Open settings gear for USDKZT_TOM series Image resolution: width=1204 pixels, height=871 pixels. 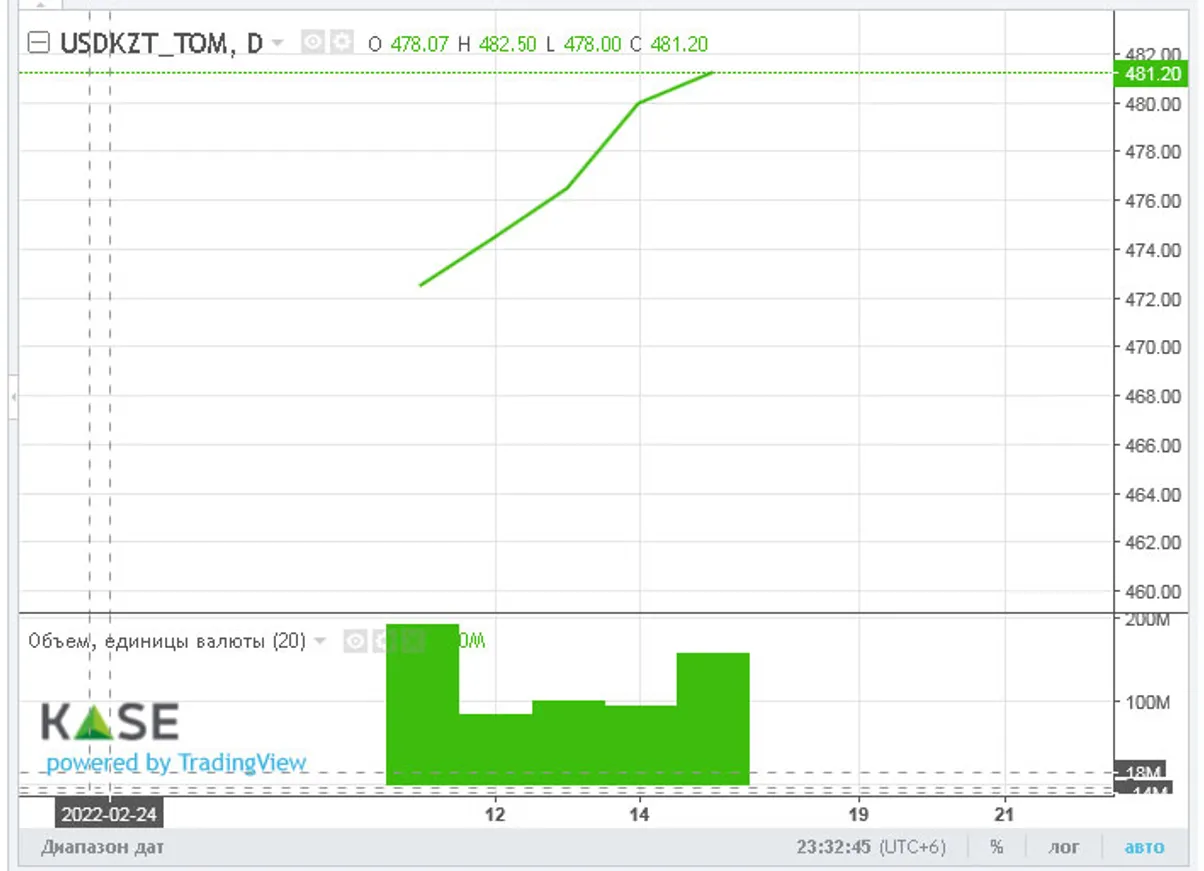(342, 42)
